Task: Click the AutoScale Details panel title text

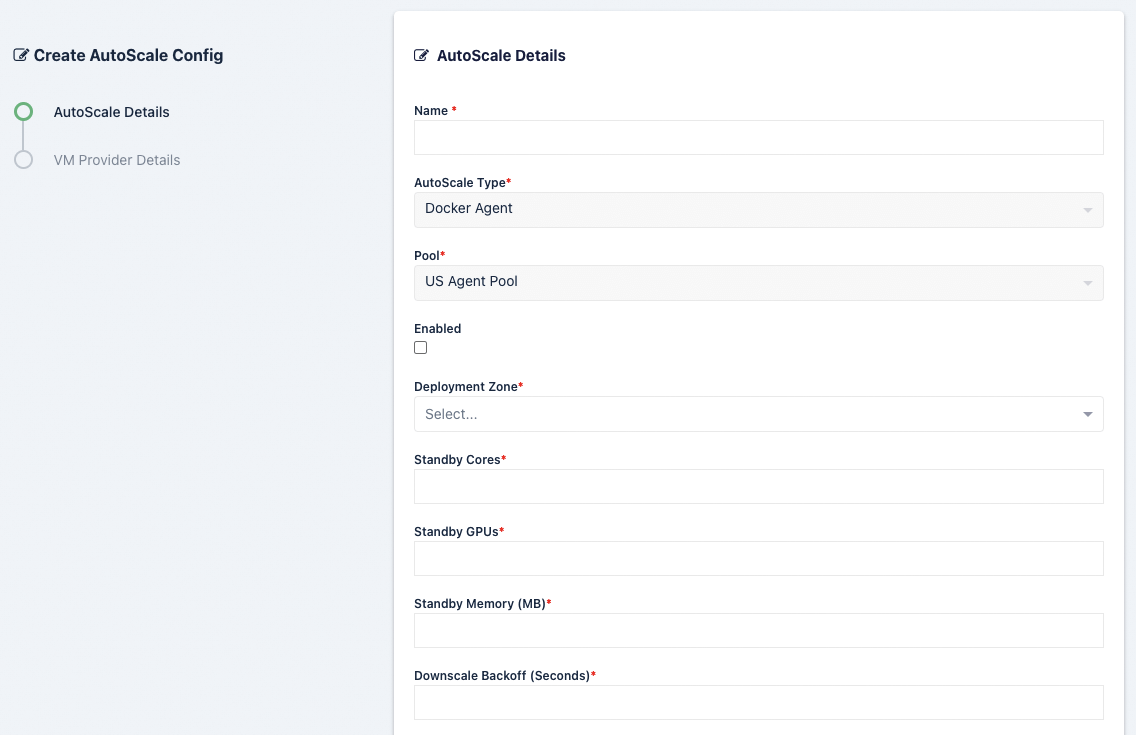Action: point(501,56)
